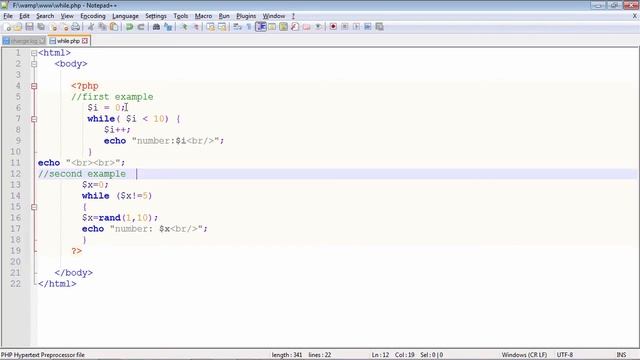Open the View menu
Viewport: 640px width, 360px height.
(67, 16)
